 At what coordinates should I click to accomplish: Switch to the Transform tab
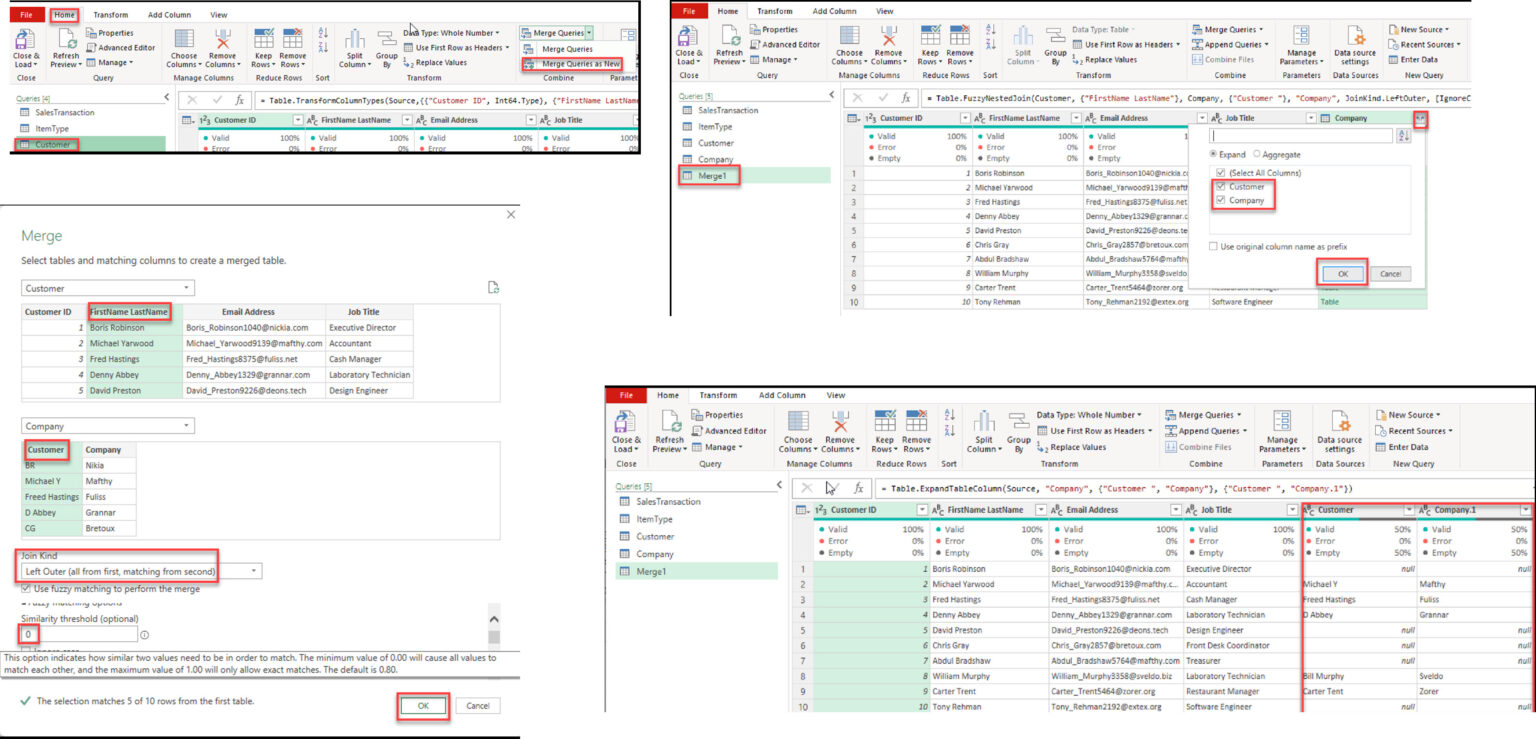110,14
